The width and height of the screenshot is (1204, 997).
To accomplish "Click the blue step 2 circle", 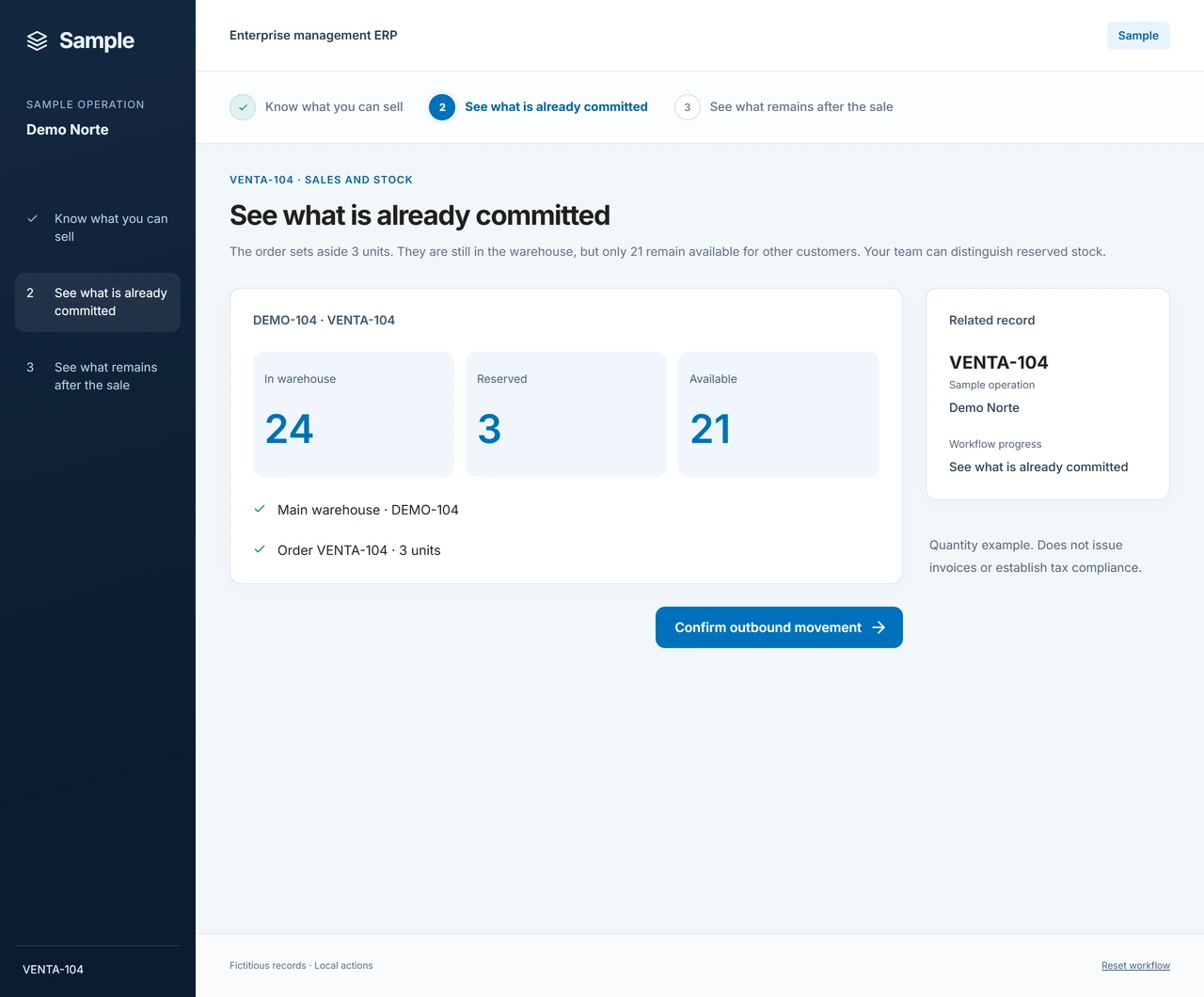I will click(x=442, y=107).
